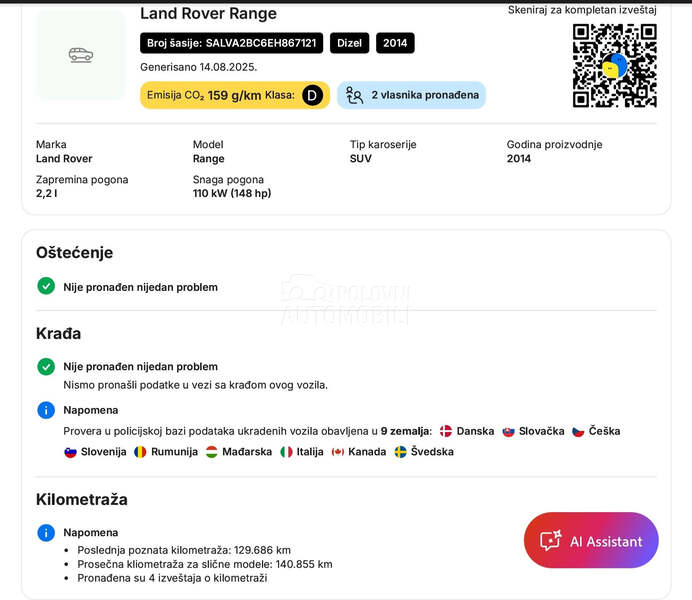This screenshot has height=600, width=692.
Task: Click the blue info icon under Kilometraža
Action: (x=46, y=532)
